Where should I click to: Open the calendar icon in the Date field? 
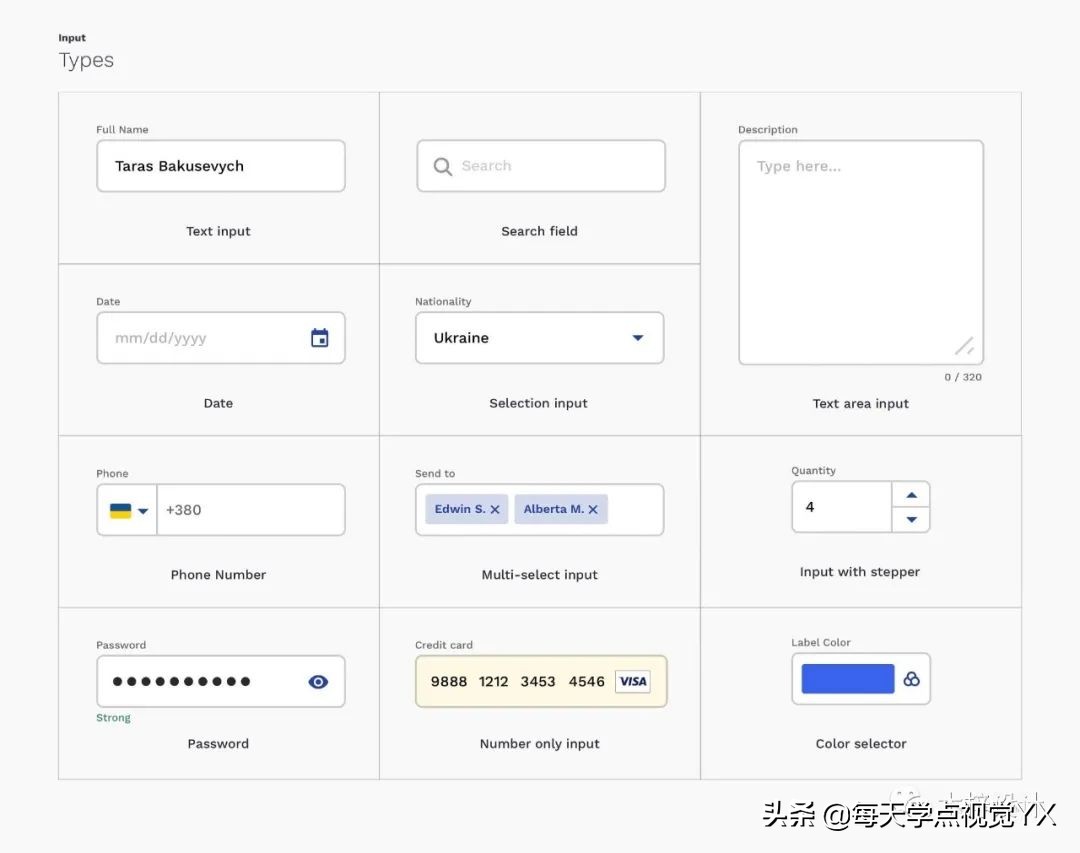coord(319,338)
